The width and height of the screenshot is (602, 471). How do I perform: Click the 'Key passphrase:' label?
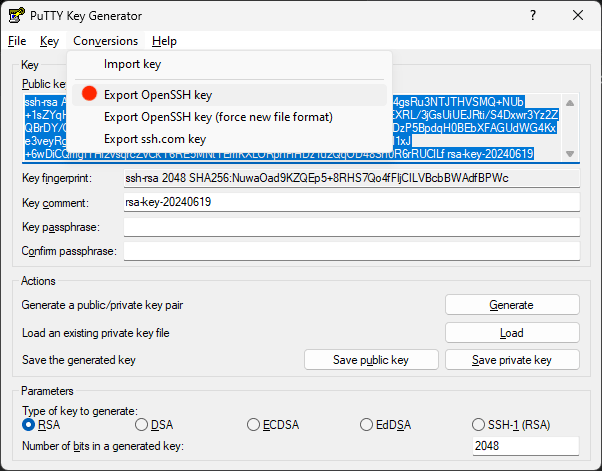pyautogui.click(x=61, y=227)
